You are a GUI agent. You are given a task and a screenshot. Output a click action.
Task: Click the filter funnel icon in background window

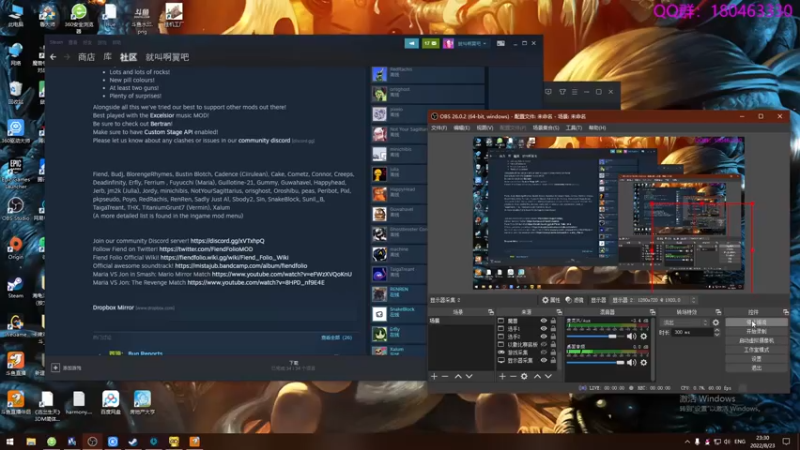[562, 92]
